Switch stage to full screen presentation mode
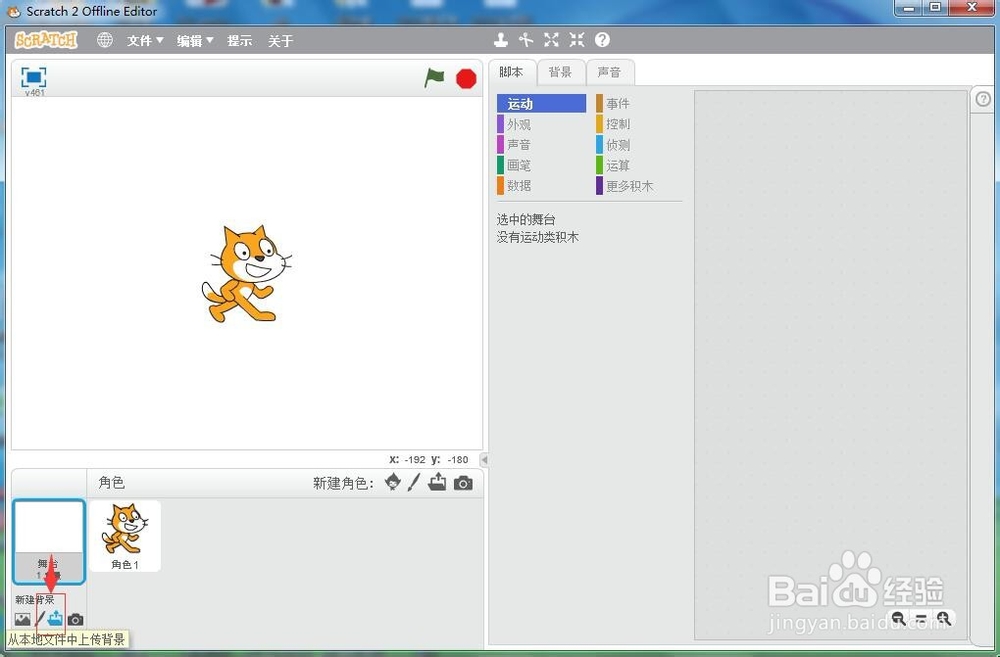 [x=34, y=78]
